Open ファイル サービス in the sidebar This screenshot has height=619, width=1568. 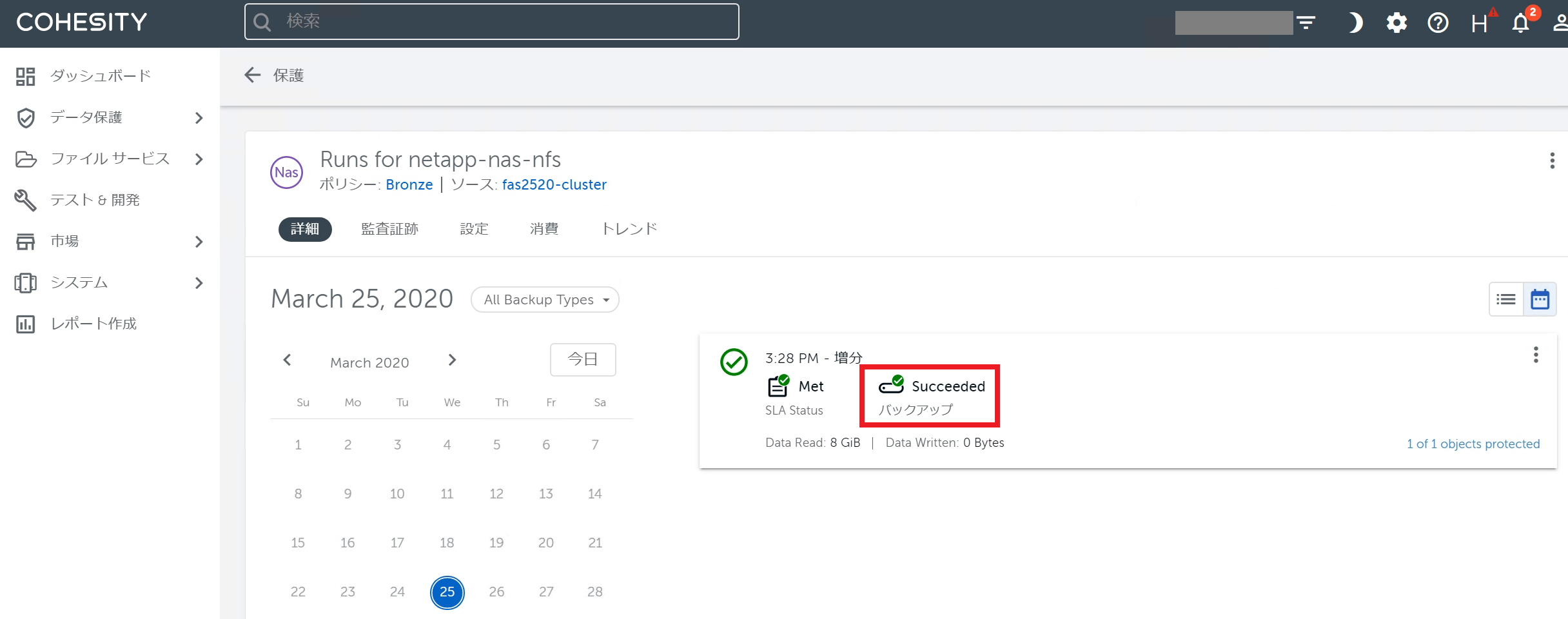pos(110,159)
